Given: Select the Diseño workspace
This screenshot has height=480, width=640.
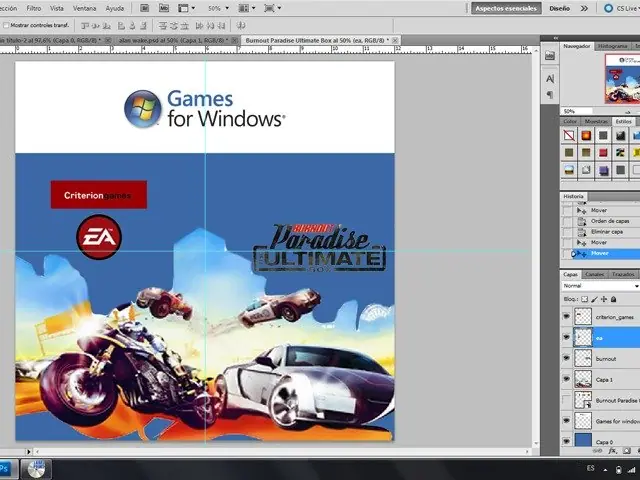Looking at the screenshot, I should pyautogui.click(x=559, y=8).
